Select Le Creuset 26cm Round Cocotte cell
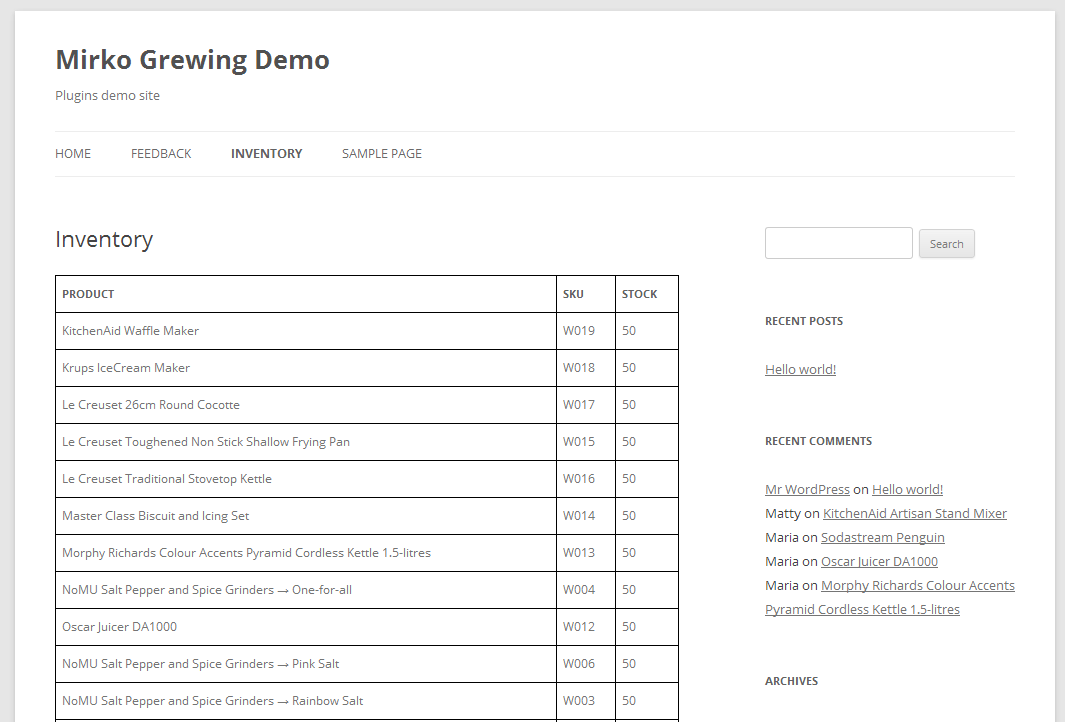 click(306, 405)
